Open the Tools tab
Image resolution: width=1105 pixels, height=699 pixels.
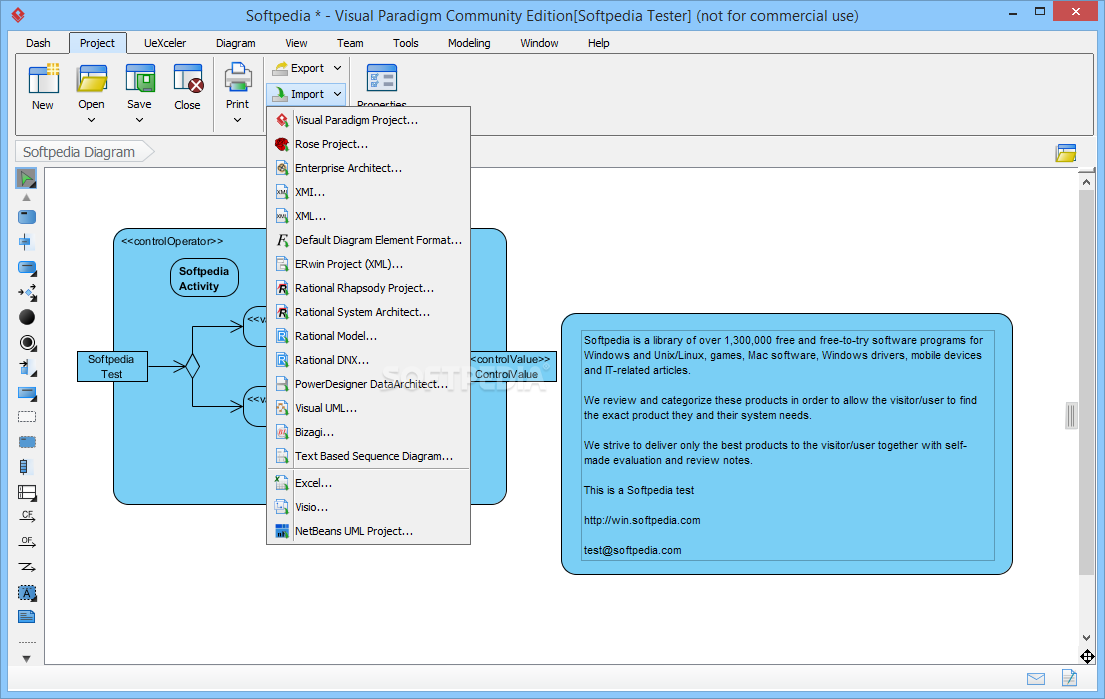pos(405,43)
